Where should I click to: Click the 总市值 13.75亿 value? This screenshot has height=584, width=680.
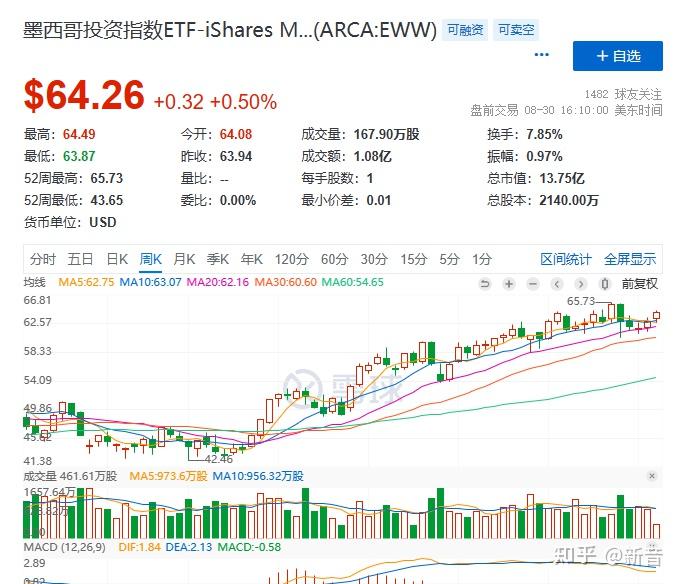(562, 178)
